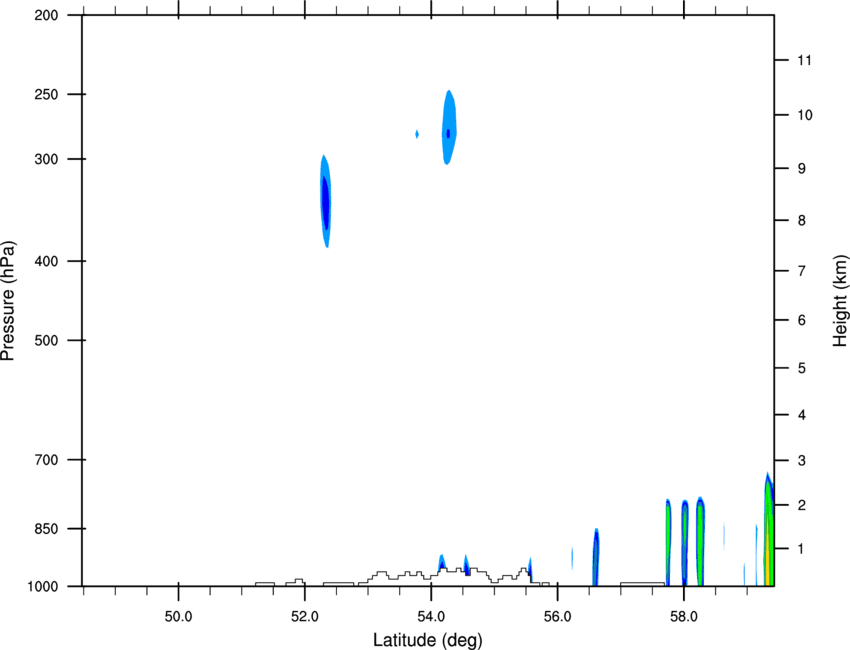Click the 58.0 latitude tick label

click(x=684, y=617)
